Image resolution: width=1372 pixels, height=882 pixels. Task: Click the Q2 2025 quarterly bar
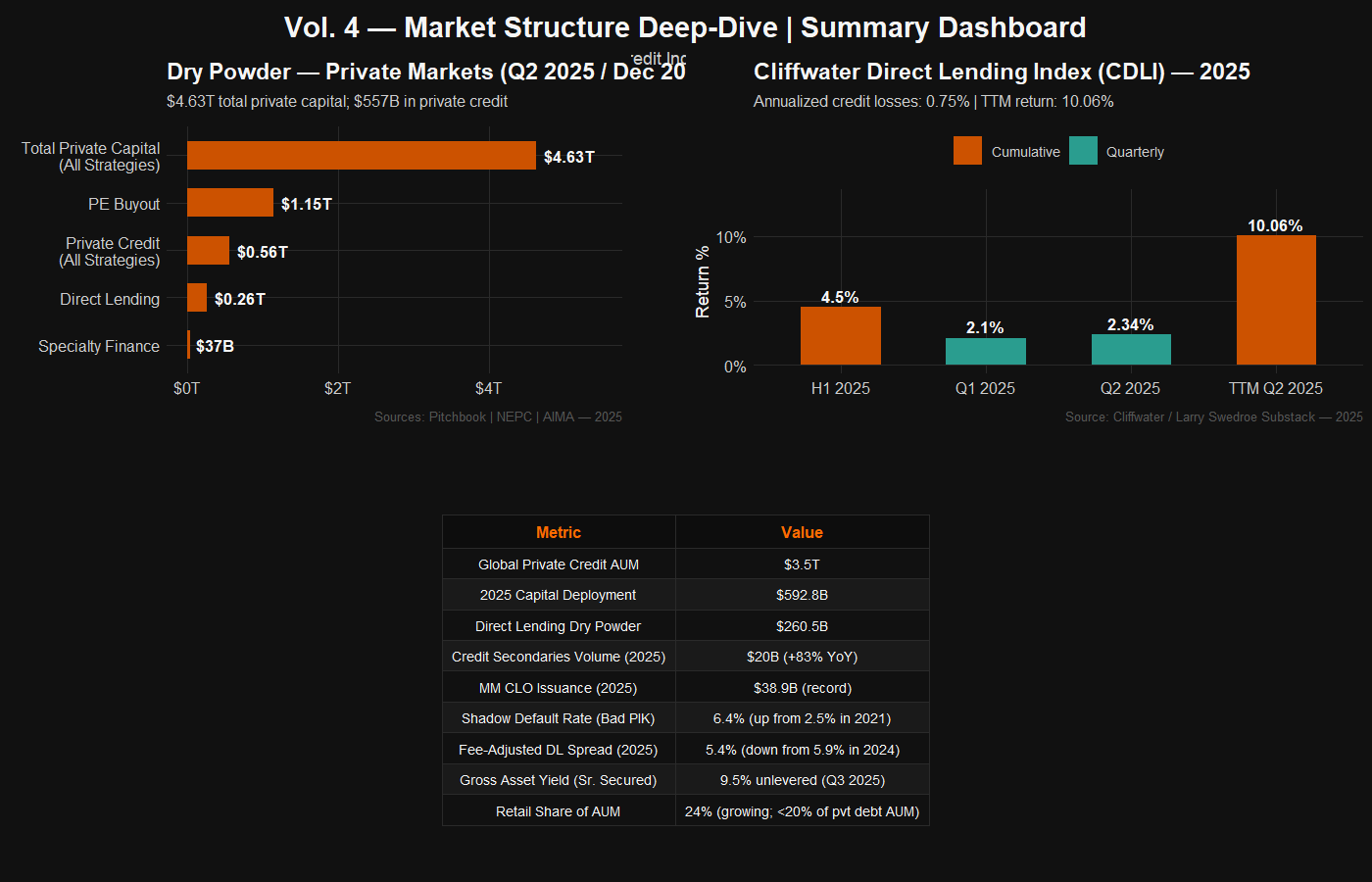tap(1130, 350)
